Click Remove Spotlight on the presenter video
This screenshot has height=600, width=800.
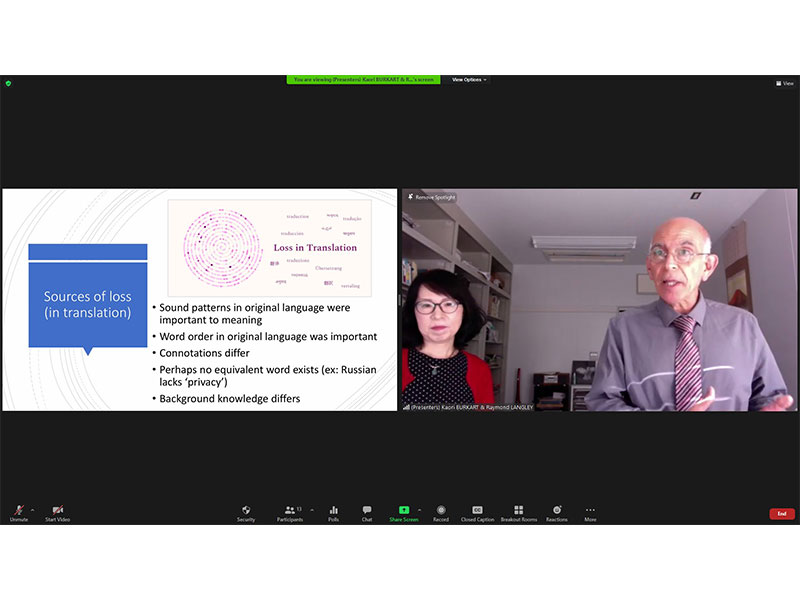pos(431,197)
